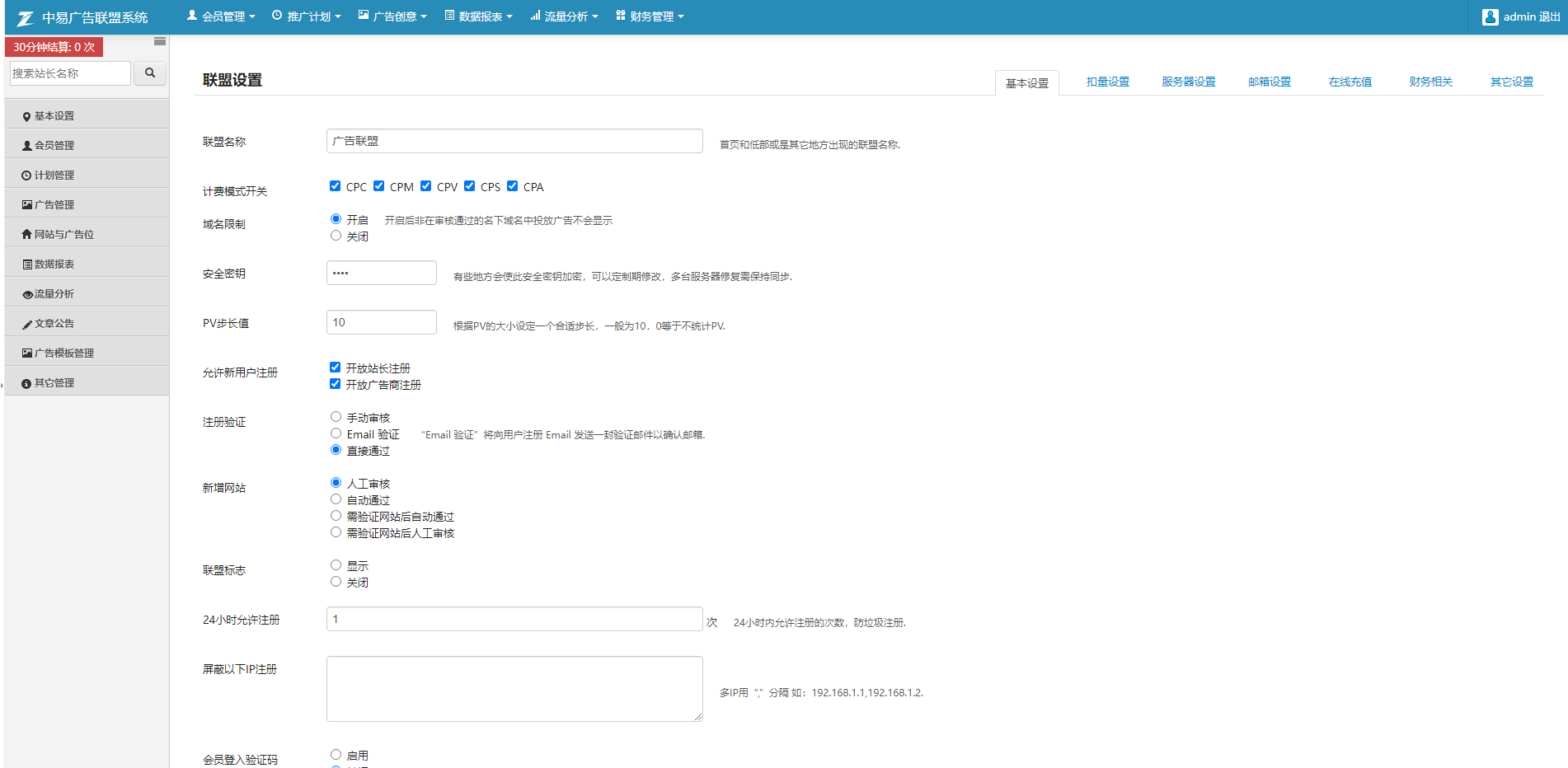Click the 中易广告联盟系统 logo icon
Viewport: 1568px width, 768px height.
(26, 17)
